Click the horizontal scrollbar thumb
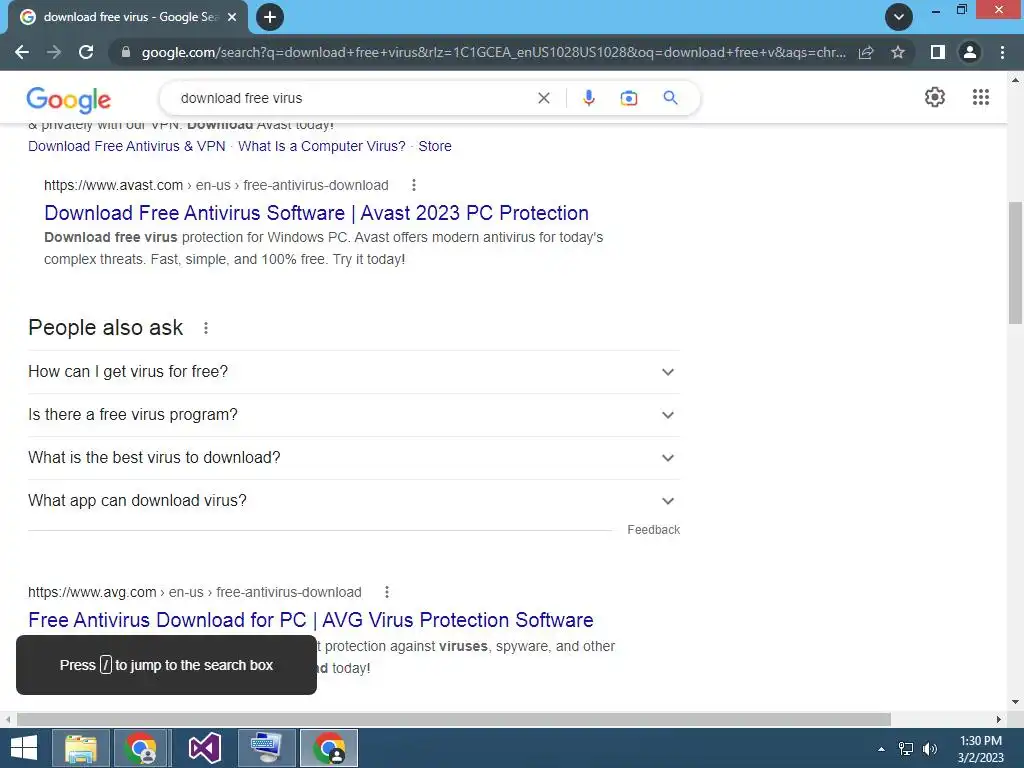1024x768 pixels. point(454,719)
